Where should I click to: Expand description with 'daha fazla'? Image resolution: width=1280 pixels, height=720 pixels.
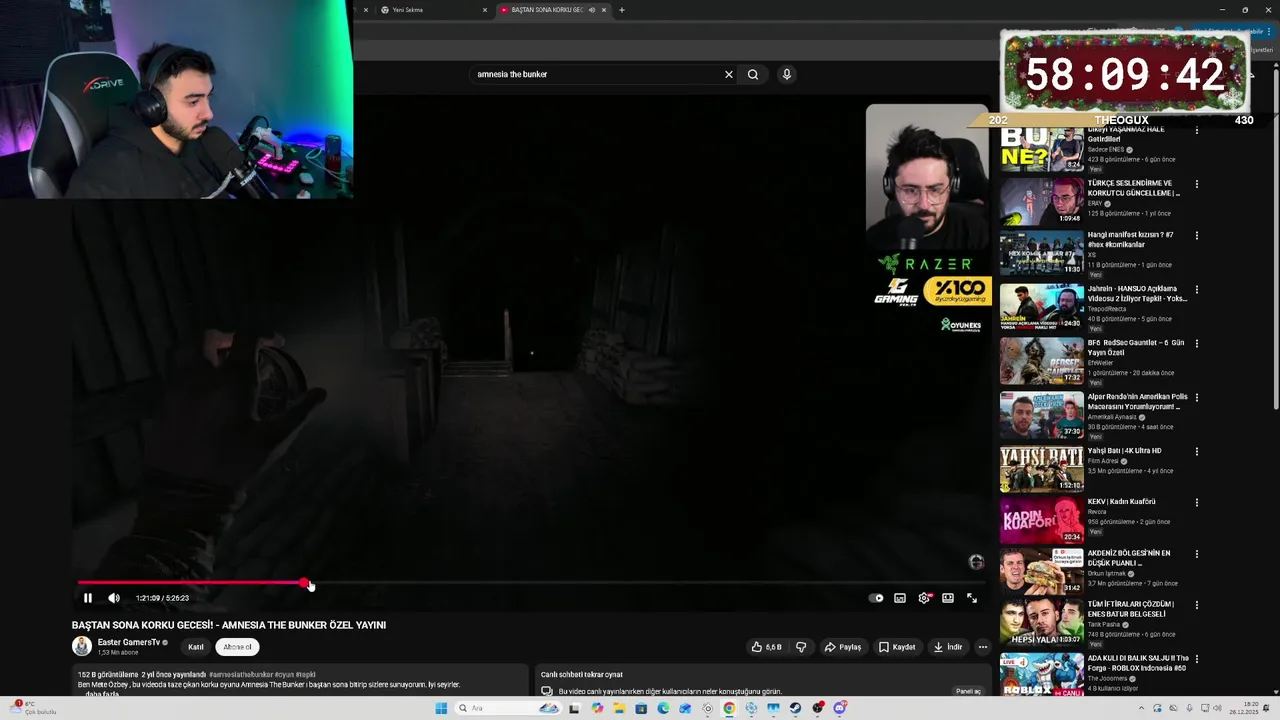102,694
